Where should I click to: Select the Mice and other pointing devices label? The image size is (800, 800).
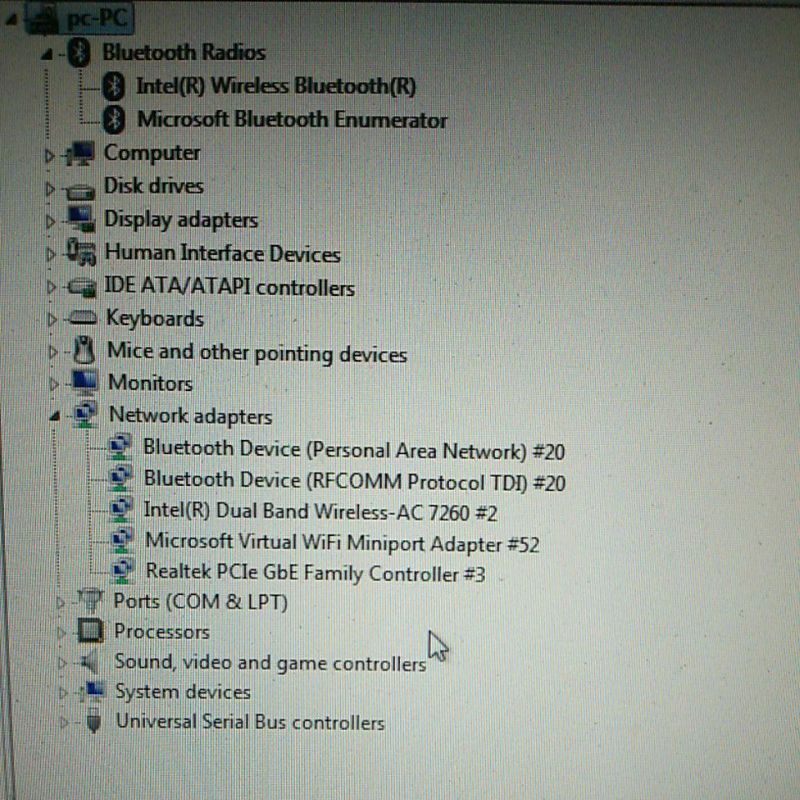[257, 353]
